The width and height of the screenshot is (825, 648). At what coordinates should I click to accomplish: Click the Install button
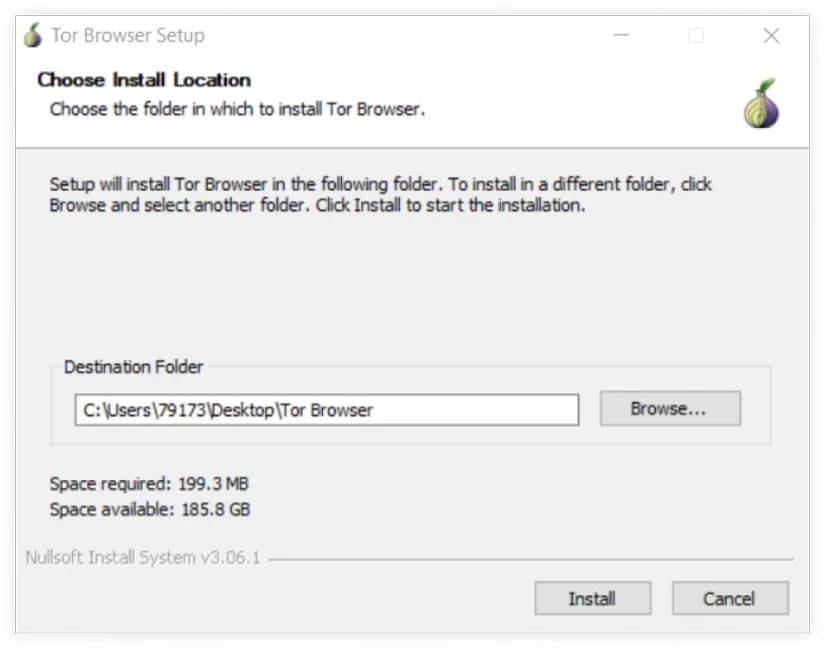592,598
